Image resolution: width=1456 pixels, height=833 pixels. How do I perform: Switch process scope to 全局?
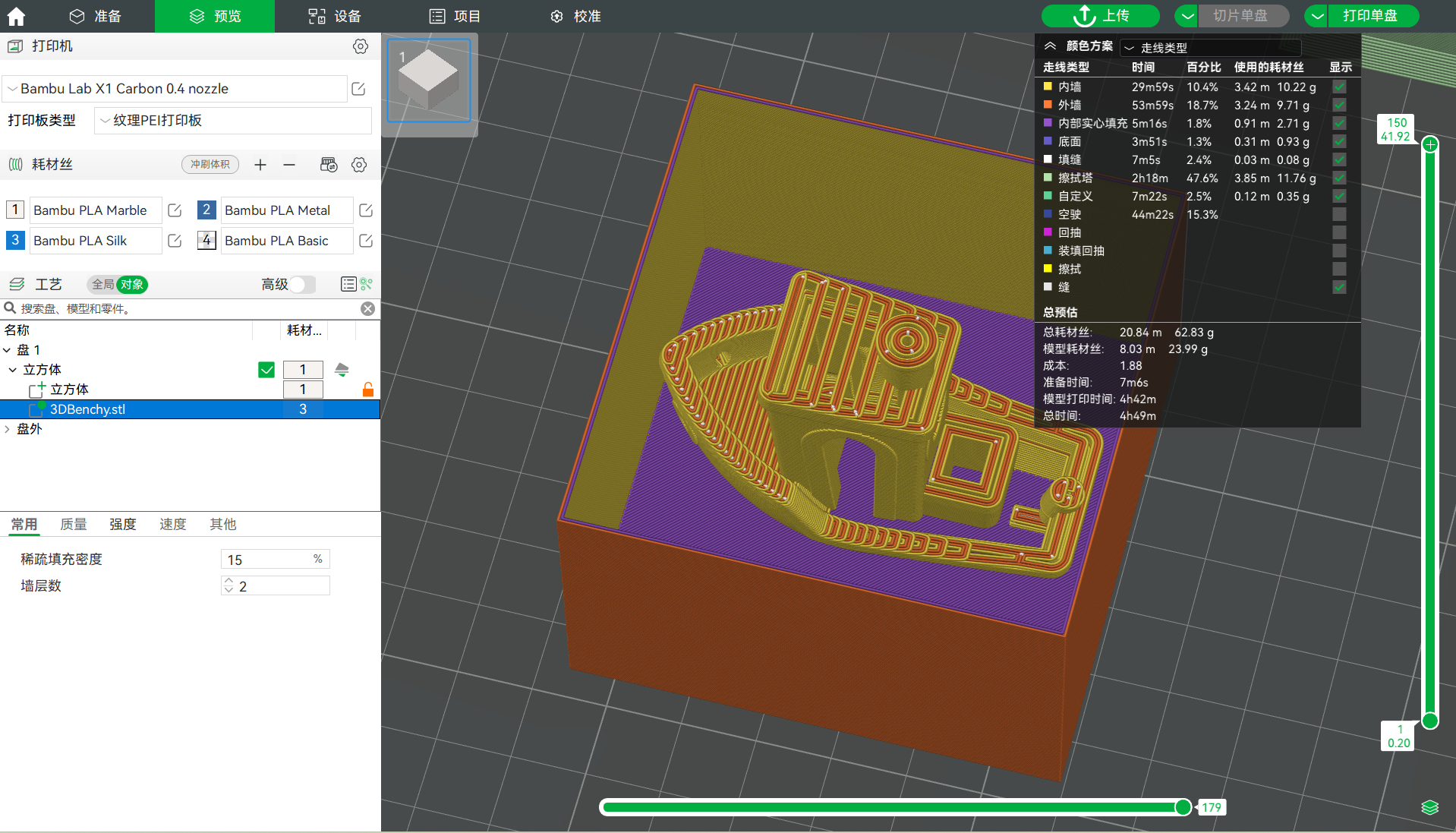click(102, 284)
